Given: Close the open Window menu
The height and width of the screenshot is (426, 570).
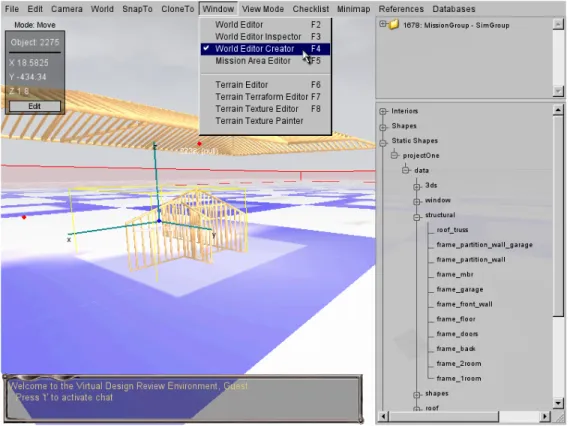Looking at the screenshot, I should coord(218,9).
